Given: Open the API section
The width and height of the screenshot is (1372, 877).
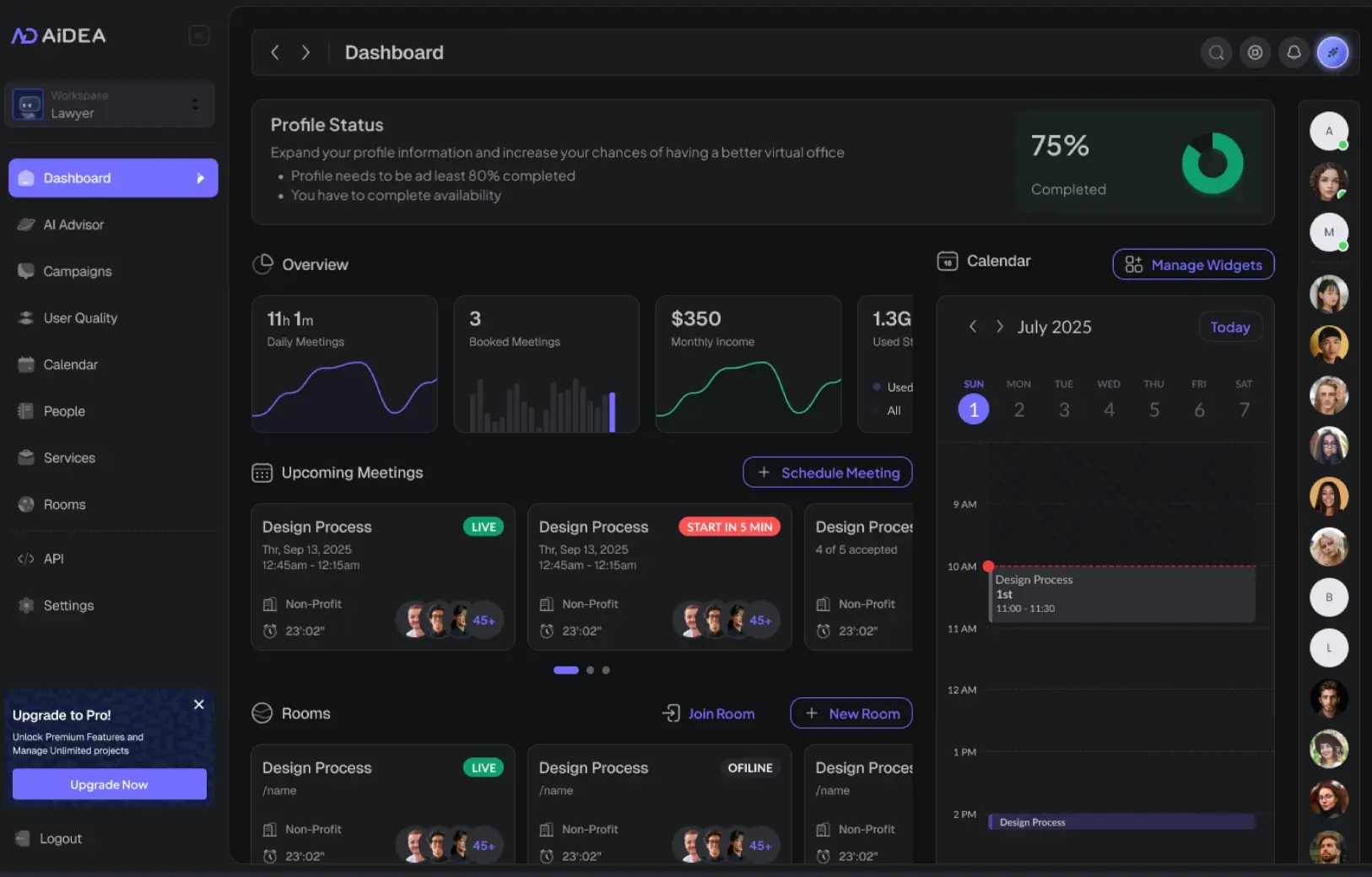Looking at the screenshot, I should click(53, 558).
